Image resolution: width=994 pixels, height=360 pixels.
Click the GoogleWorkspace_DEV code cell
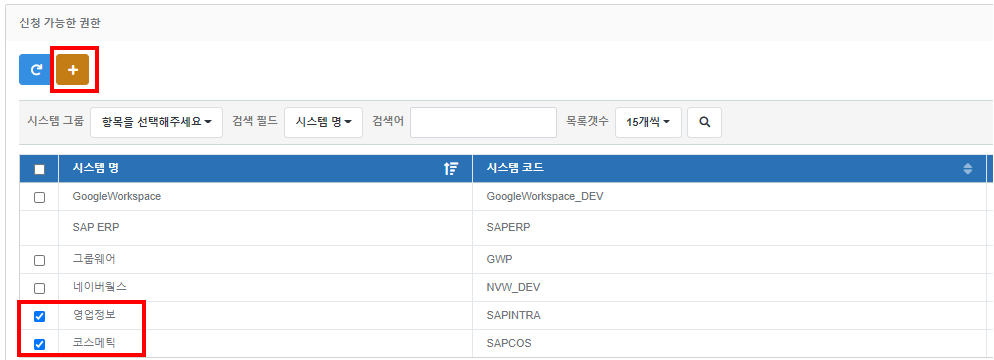coord(729,196)
